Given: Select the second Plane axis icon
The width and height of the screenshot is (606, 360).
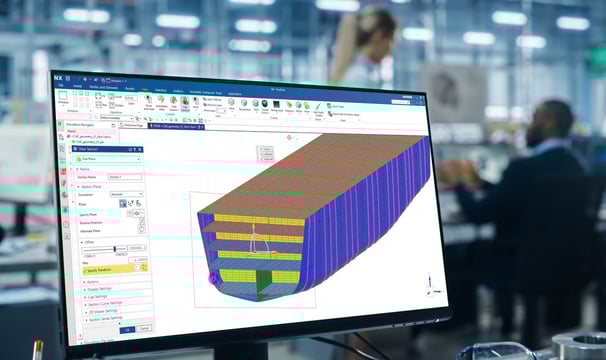Looking at the screenshot, I should (131, 203).
